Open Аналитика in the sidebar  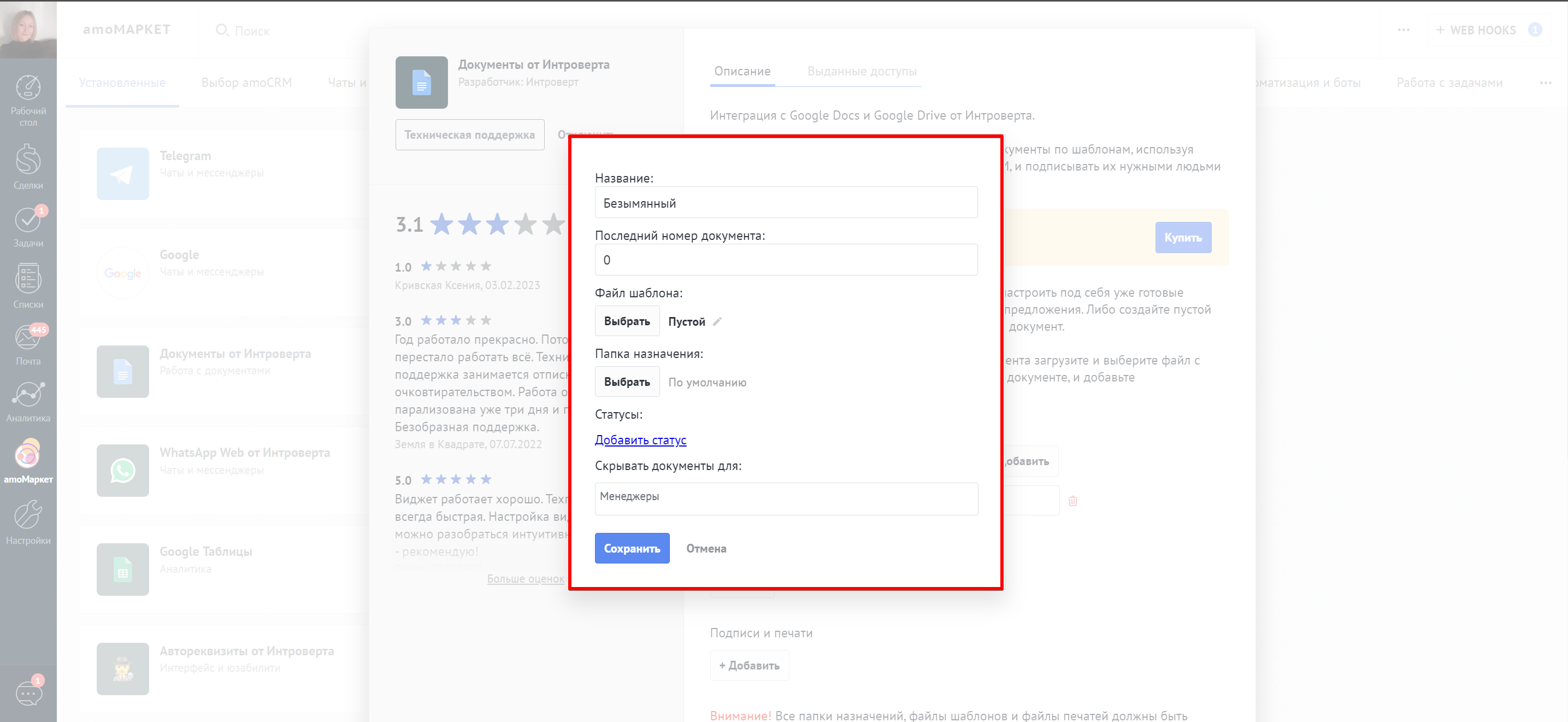pyautogui.click(x=28, y=402)
